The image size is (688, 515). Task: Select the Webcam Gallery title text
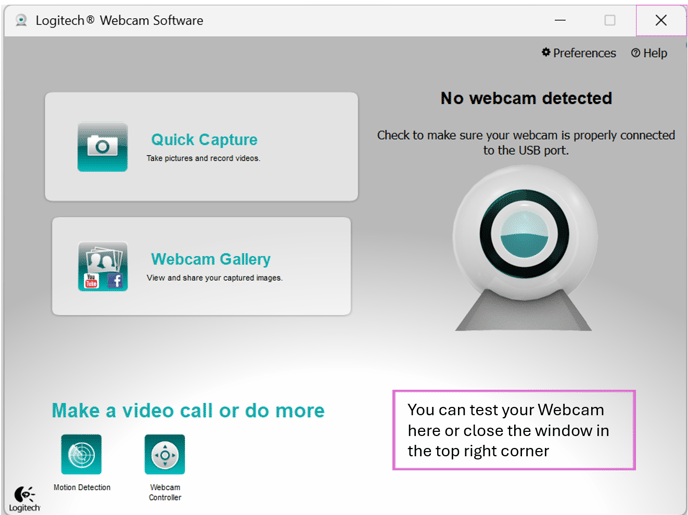coord(210,259)
